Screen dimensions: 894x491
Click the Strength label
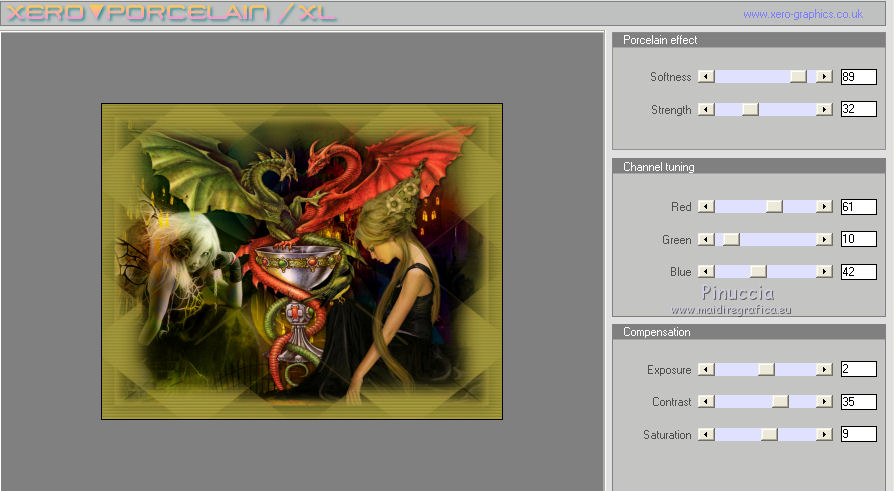671,109
